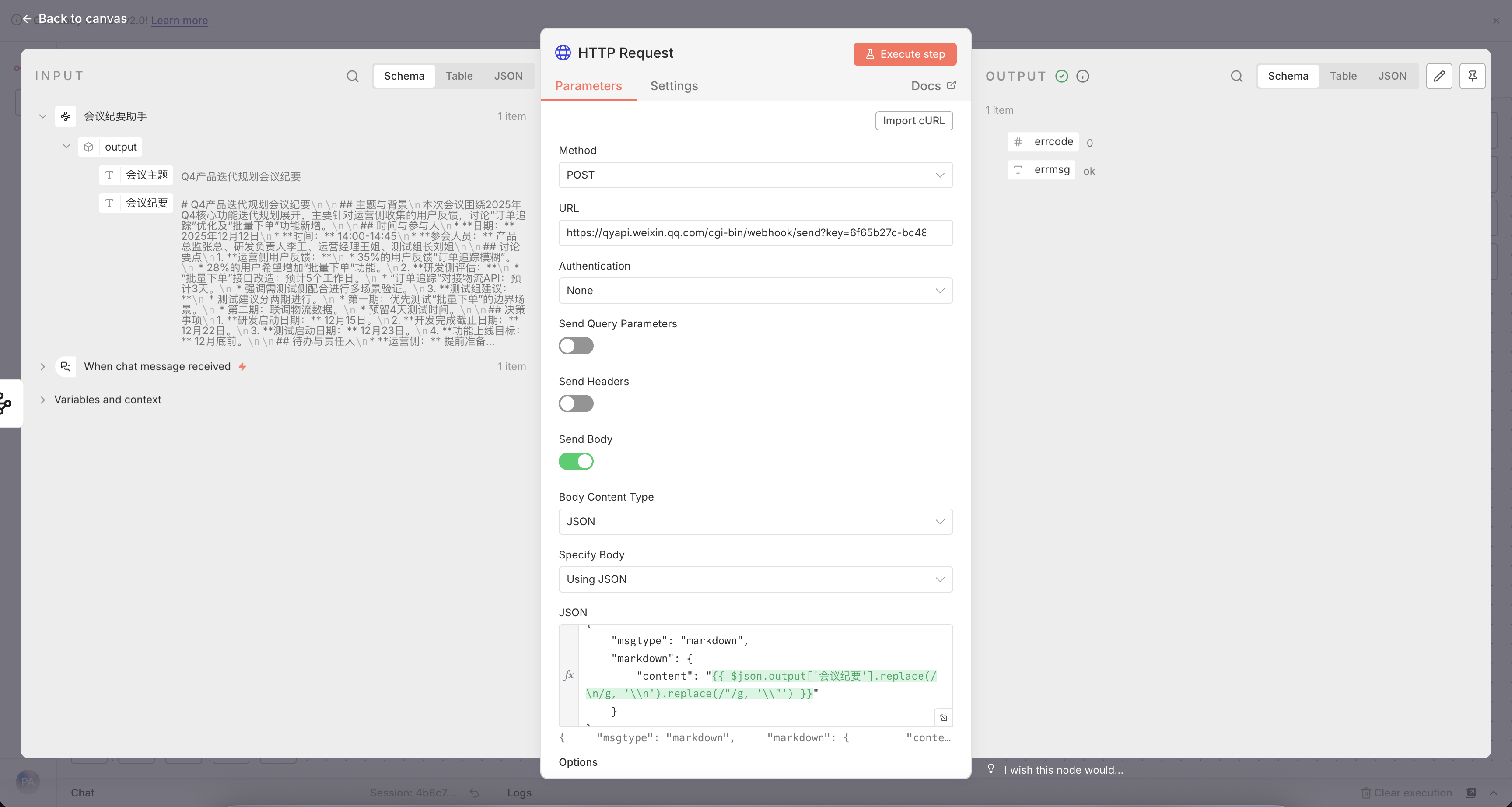Switch INPUT view to JSON tab
This screenshot has height=807, width=1512.
pos(507,76)
